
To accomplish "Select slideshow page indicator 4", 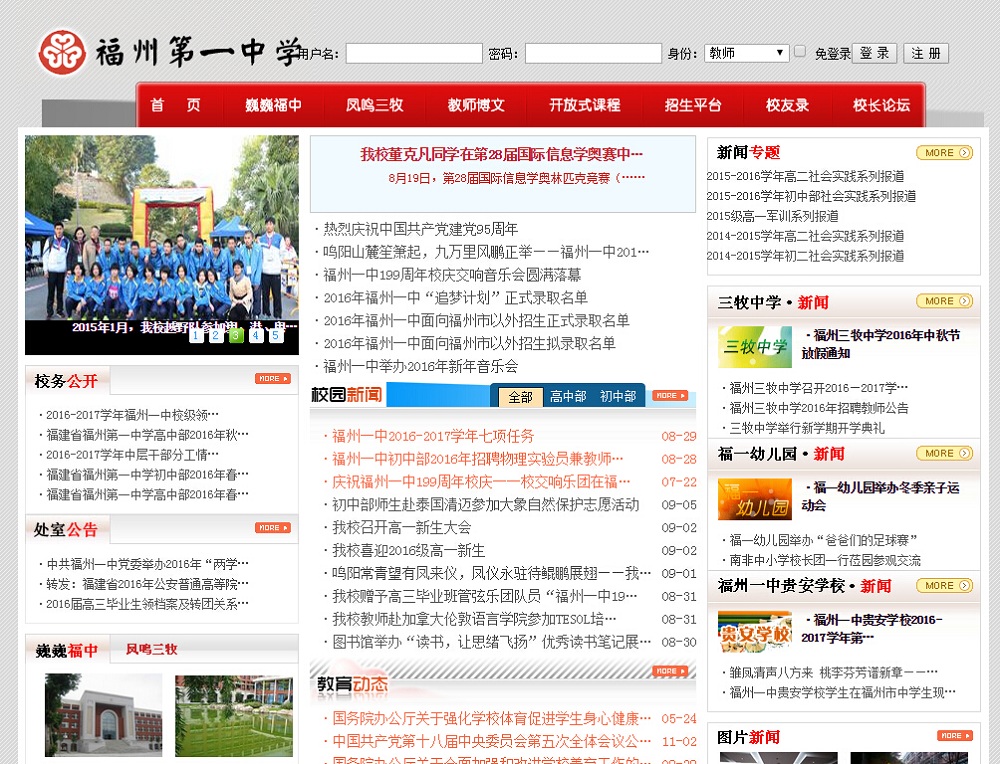I will [256, 335].
